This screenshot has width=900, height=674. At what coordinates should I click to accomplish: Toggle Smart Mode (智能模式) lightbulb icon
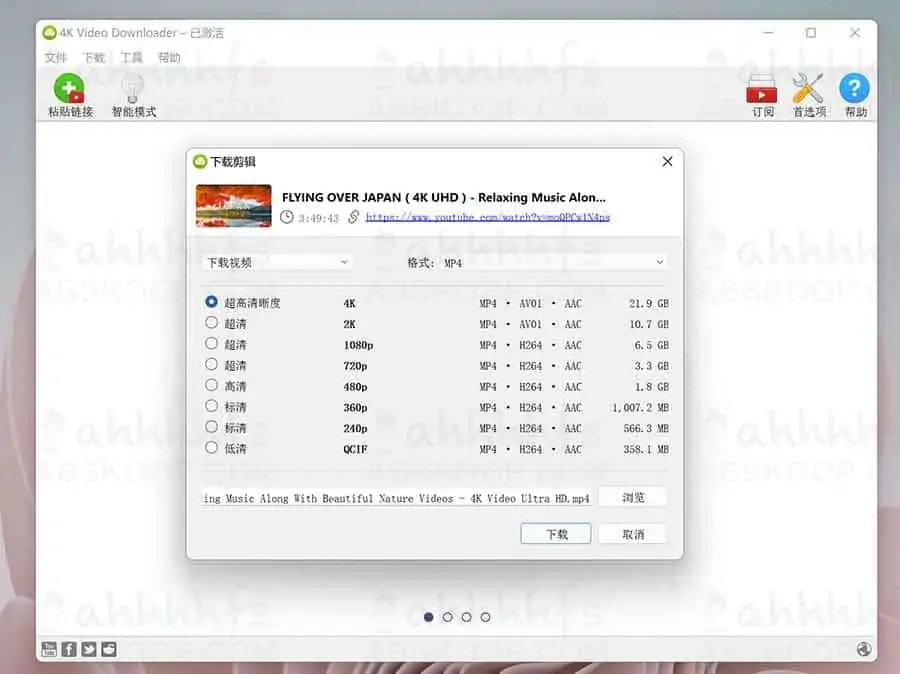coord(133,88)
